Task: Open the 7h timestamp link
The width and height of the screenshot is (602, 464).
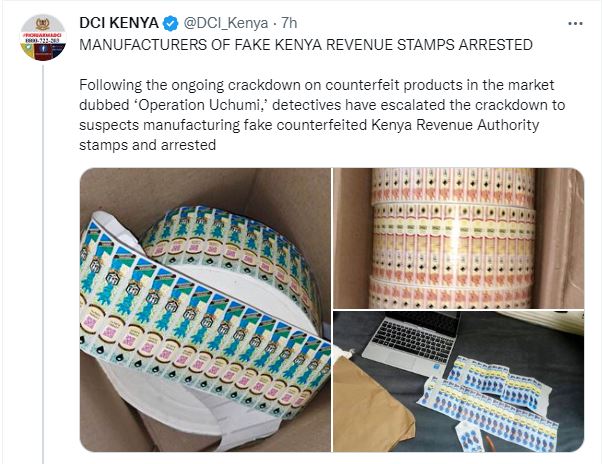Action: pos(289,23)
